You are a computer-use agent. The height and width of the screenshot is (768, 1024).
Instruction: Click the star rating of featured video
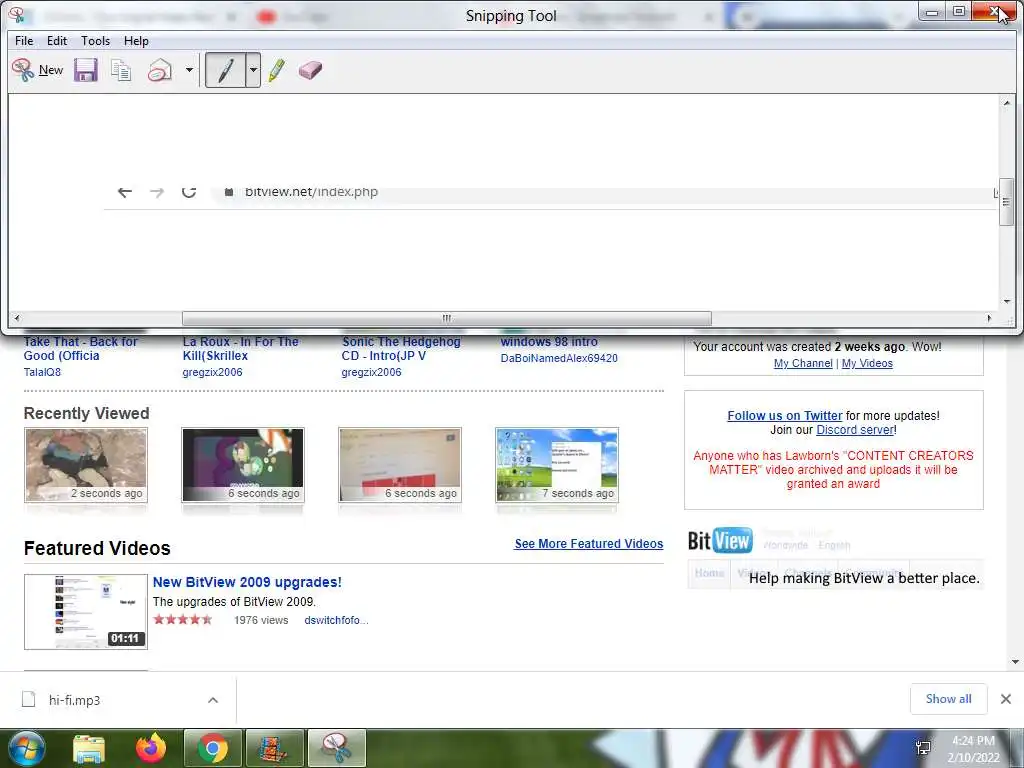pyautogui.click(x=182, y=620)
